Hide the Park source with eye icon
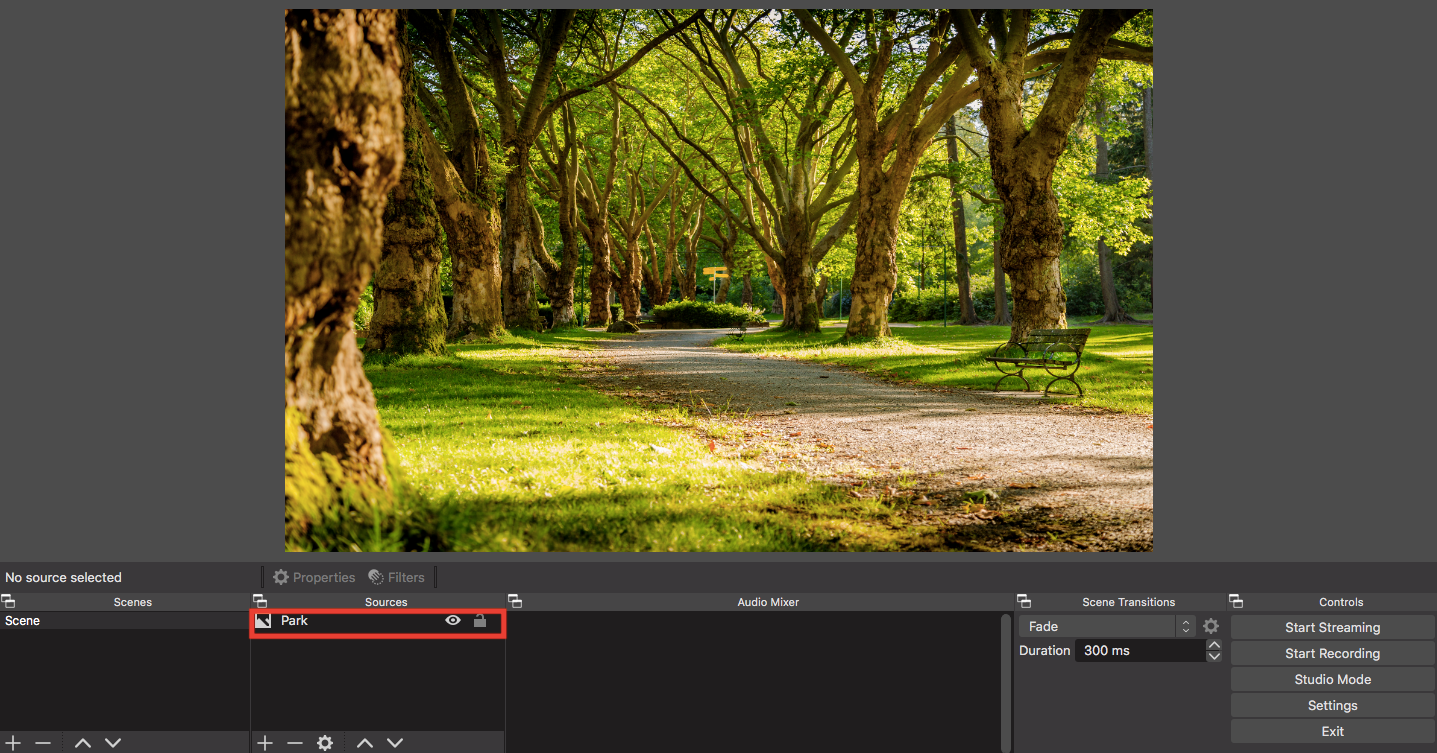Screen dimensions: 1437x753 click(453, 621)
